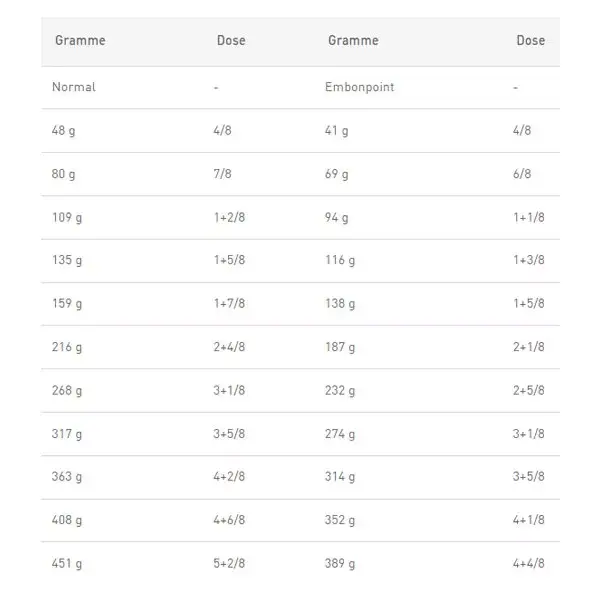
Task: Select the 317 g cell
Action: (x=67, y=434)
